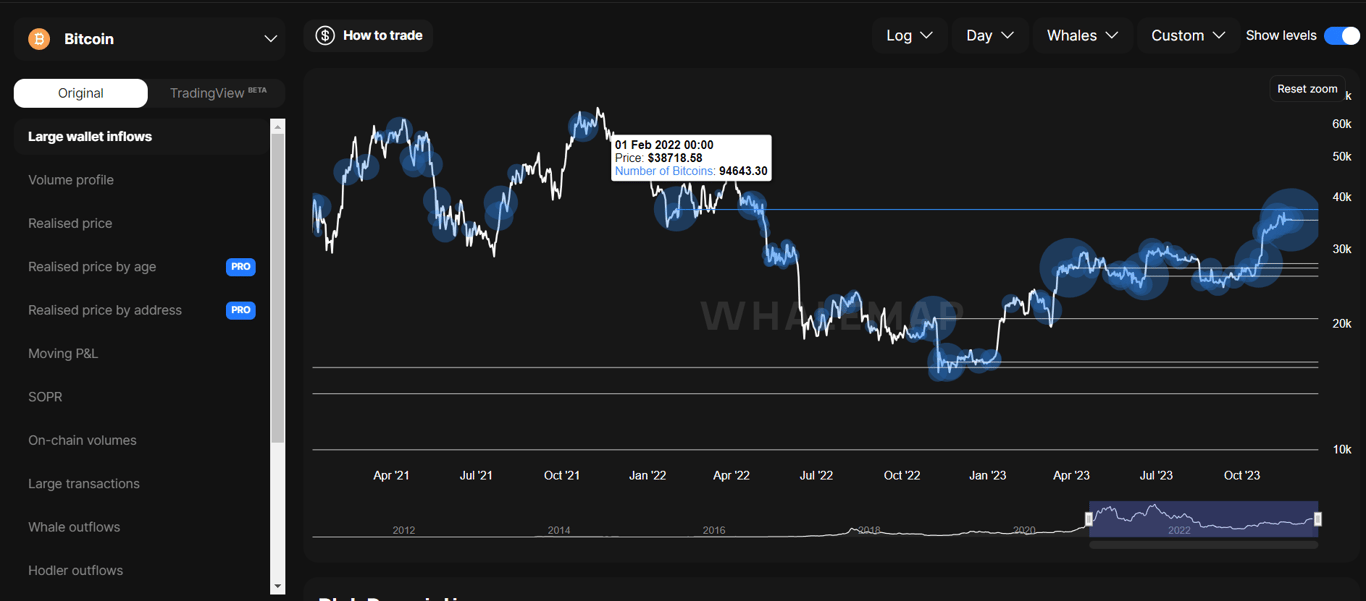The height and width of the screenshot is (601, 1366).
Task: Click the sidebar scrollbar up arrow
Action: pyautogui.click(x=278, y=126)
